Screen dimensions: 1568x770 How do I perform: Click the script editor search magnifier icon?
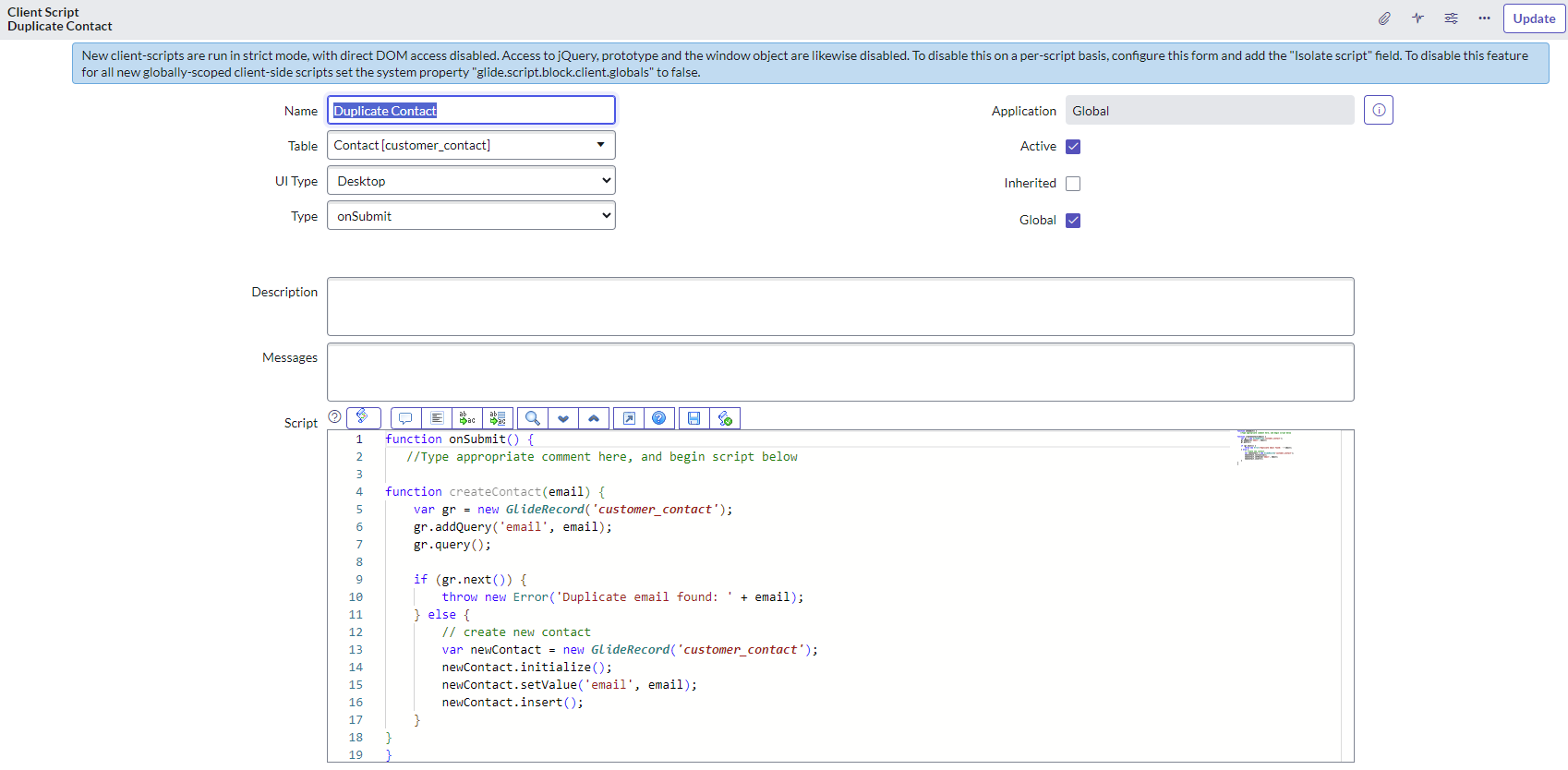pos(533,418)
